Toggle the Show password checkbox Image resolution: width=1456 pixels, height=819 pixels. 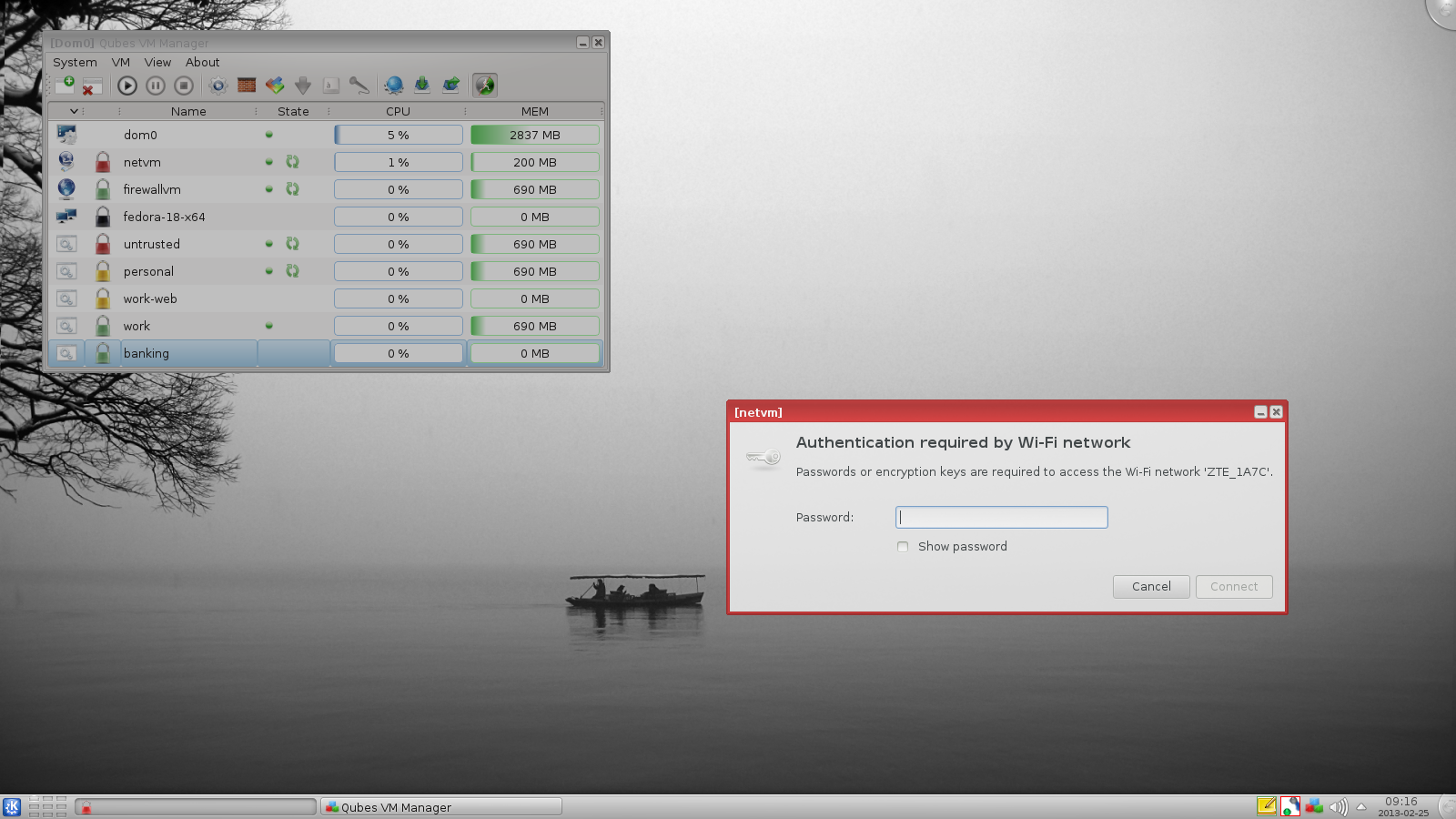tap(903, 547)
